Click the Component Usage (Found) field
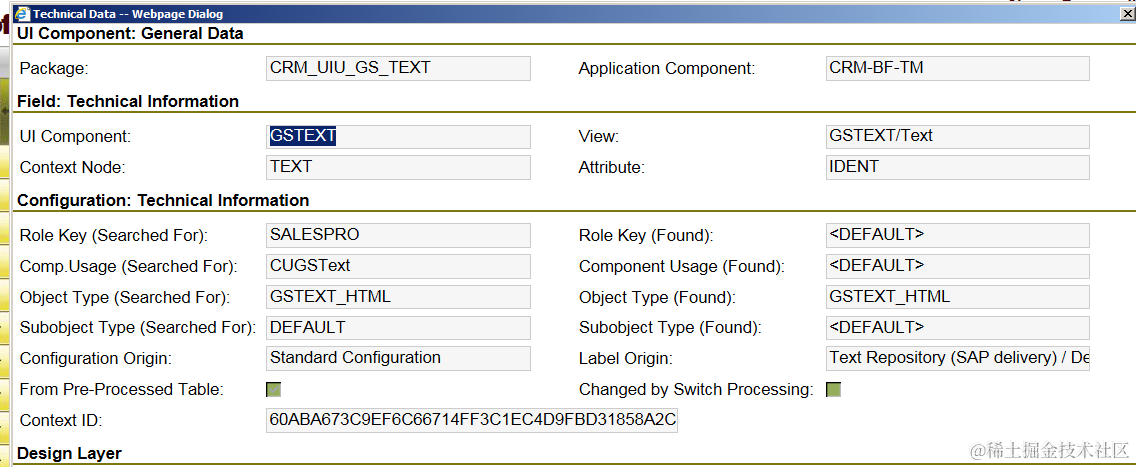1136x467 pixels. [958, 266]
